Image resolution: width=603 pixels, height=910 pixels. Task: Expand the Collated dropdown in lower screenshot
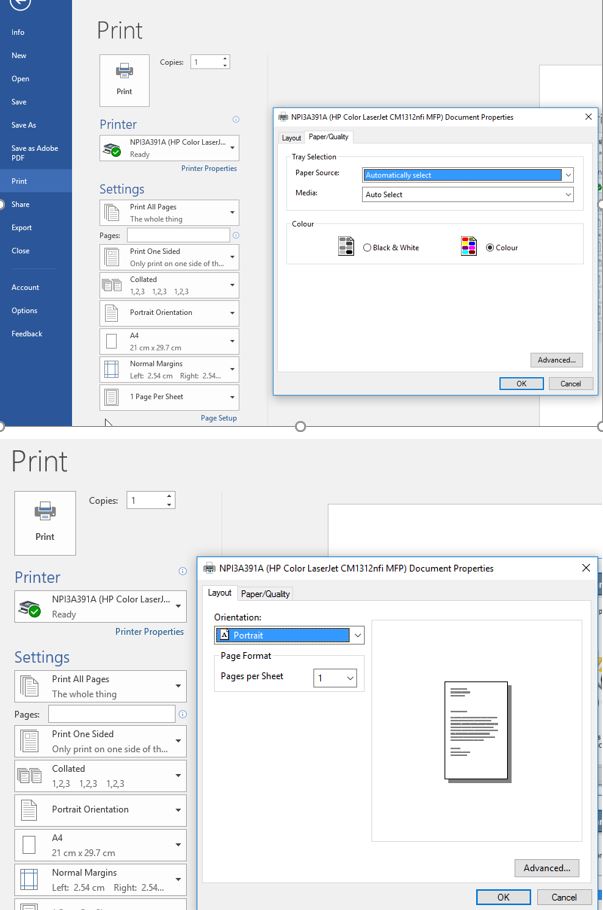[x=178, y=775]
